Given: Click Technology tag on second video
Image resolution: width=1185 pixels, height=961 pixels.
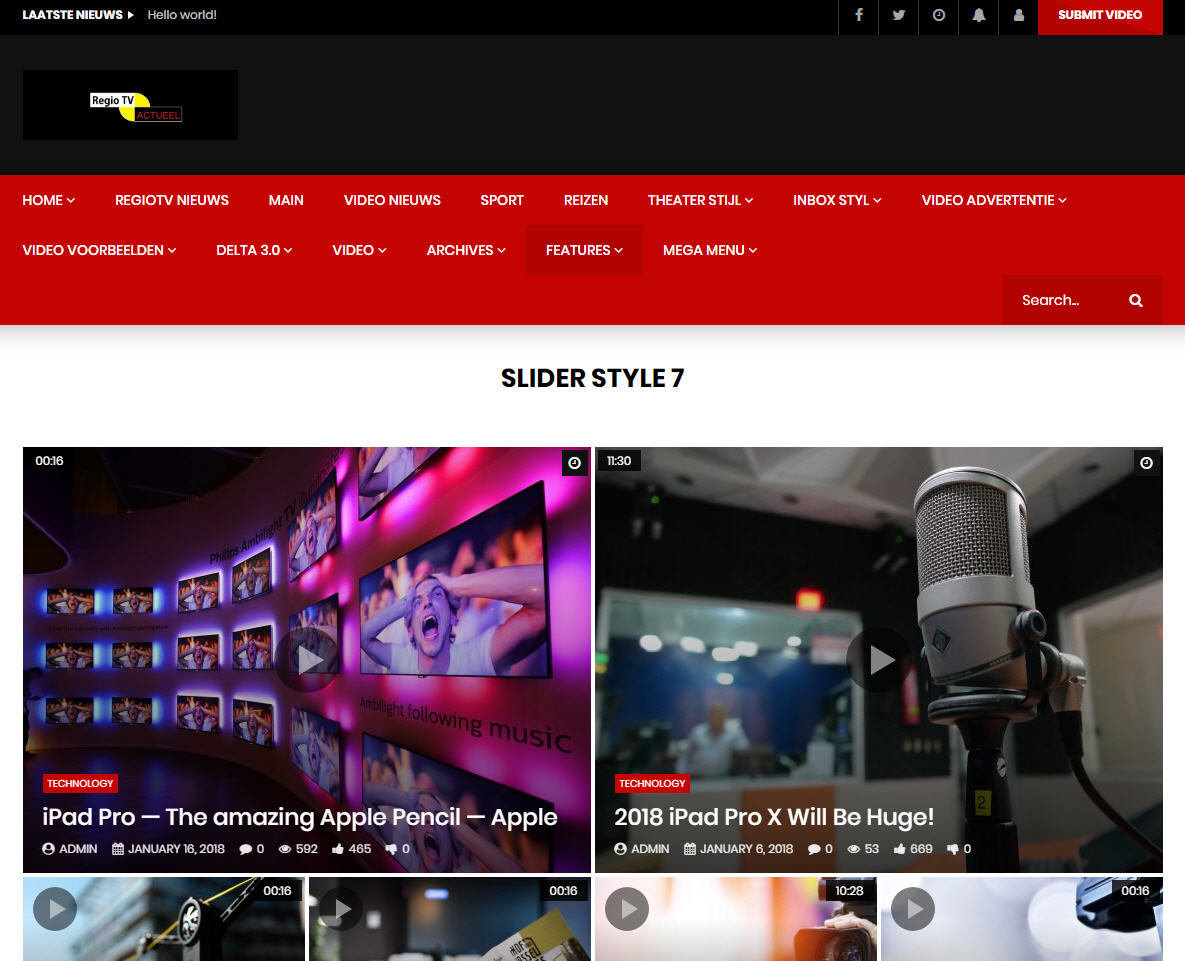Looking at the screenshot, I should point(652,783).
